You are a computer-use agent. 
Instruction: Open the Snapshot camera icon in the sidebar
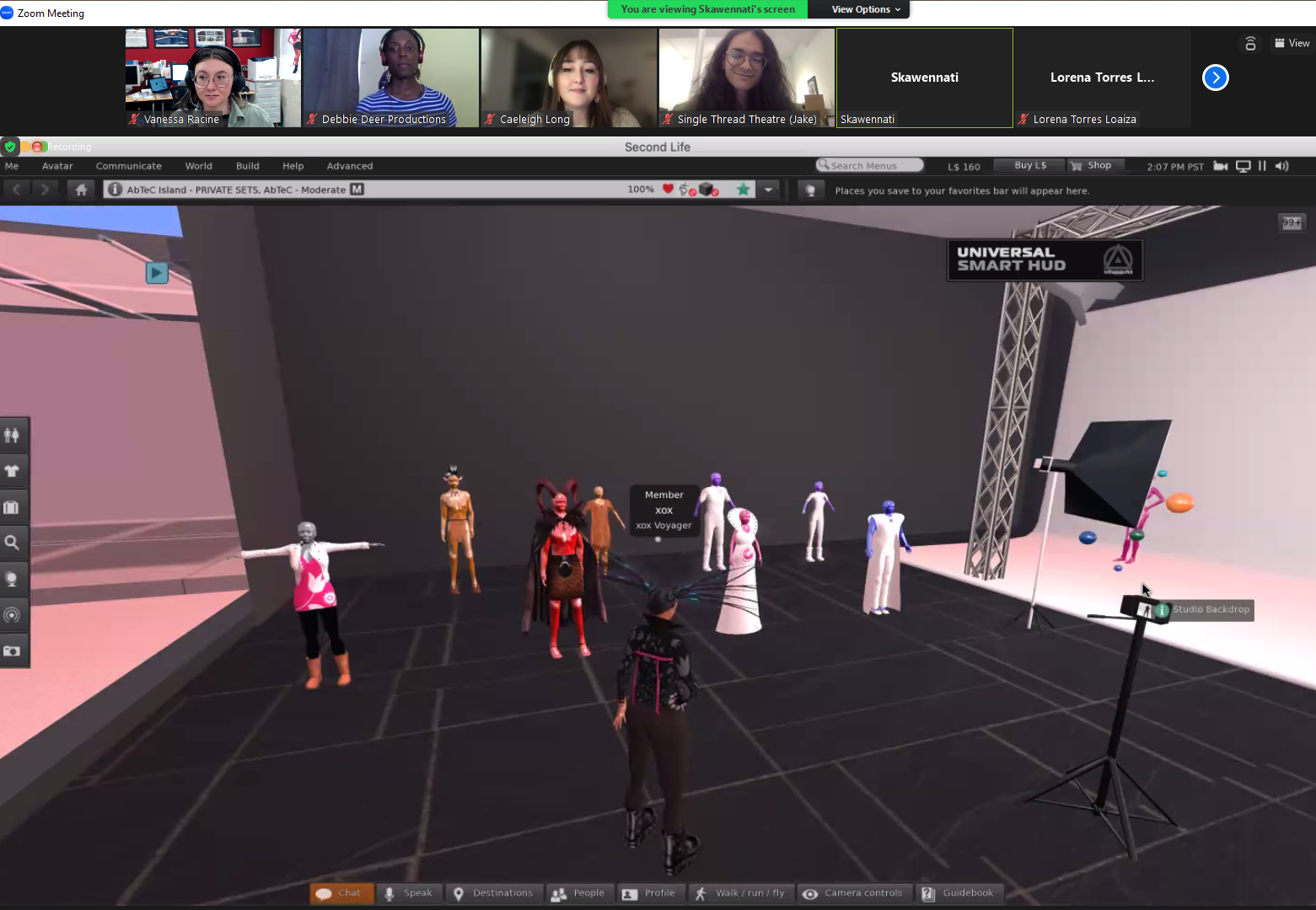click(x=12, y=650)
